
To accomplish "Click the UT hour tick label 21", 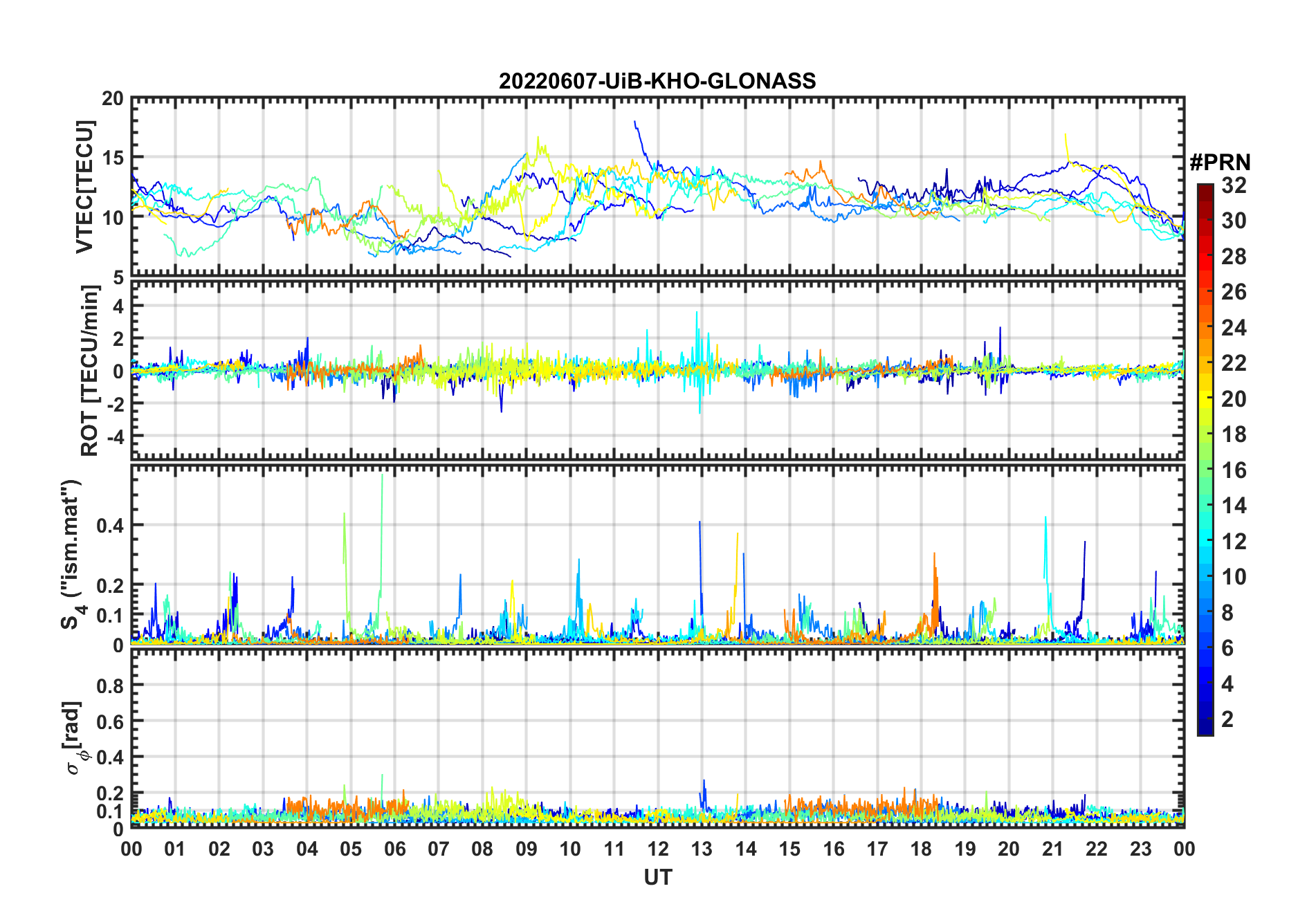I will coord(1053,849).
